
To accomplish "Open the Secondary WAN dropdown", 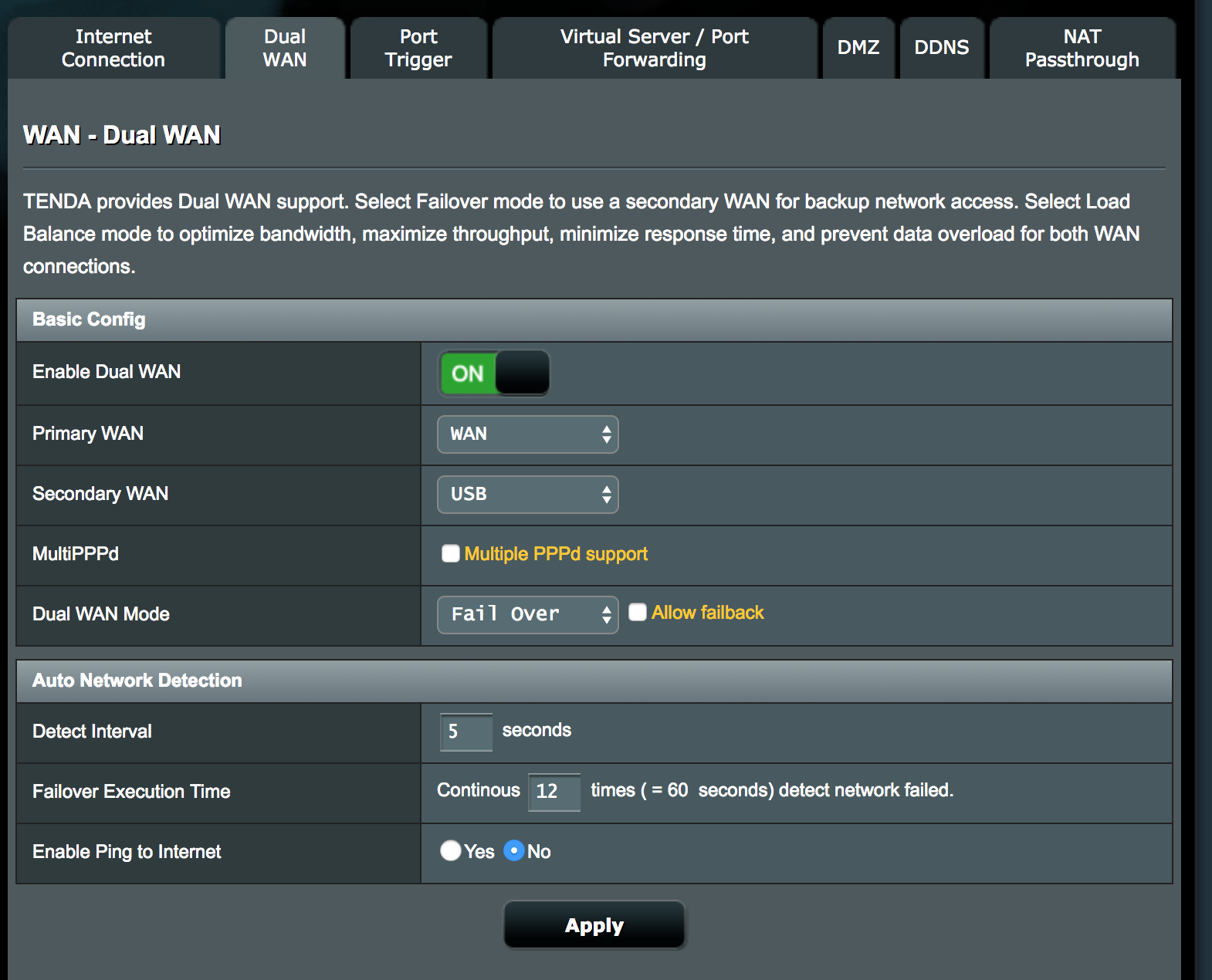I will [x=527, y=495].
